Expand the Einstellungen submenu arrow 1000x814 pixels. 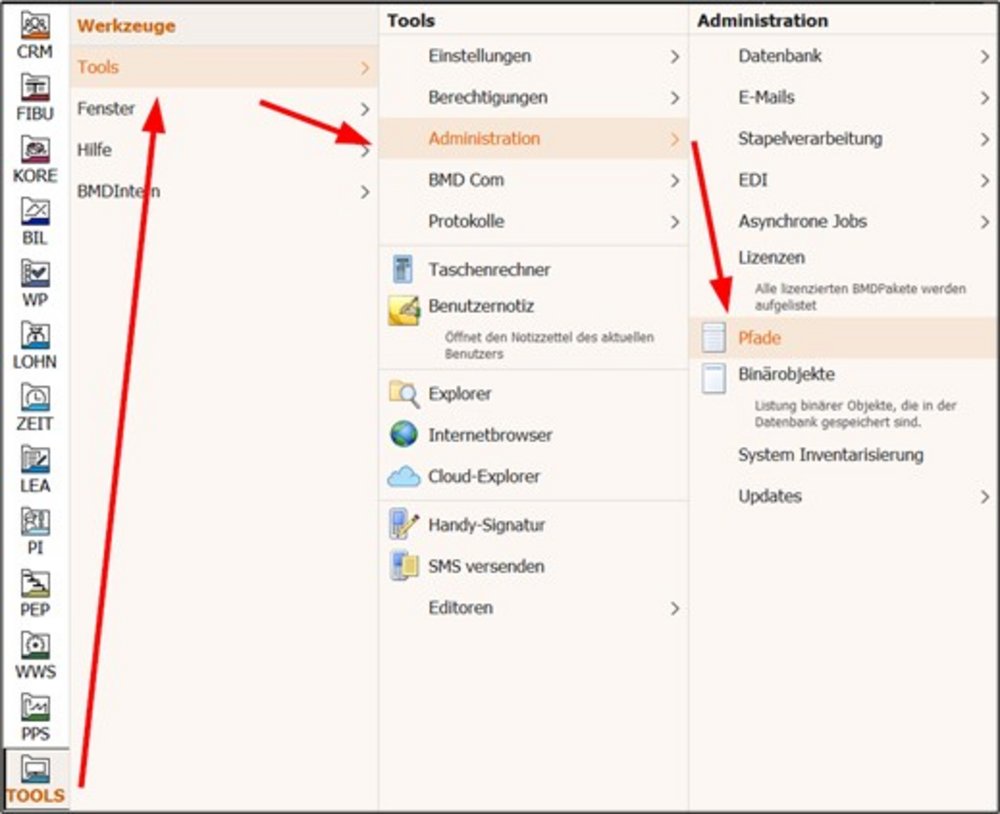tap(675, 57)
